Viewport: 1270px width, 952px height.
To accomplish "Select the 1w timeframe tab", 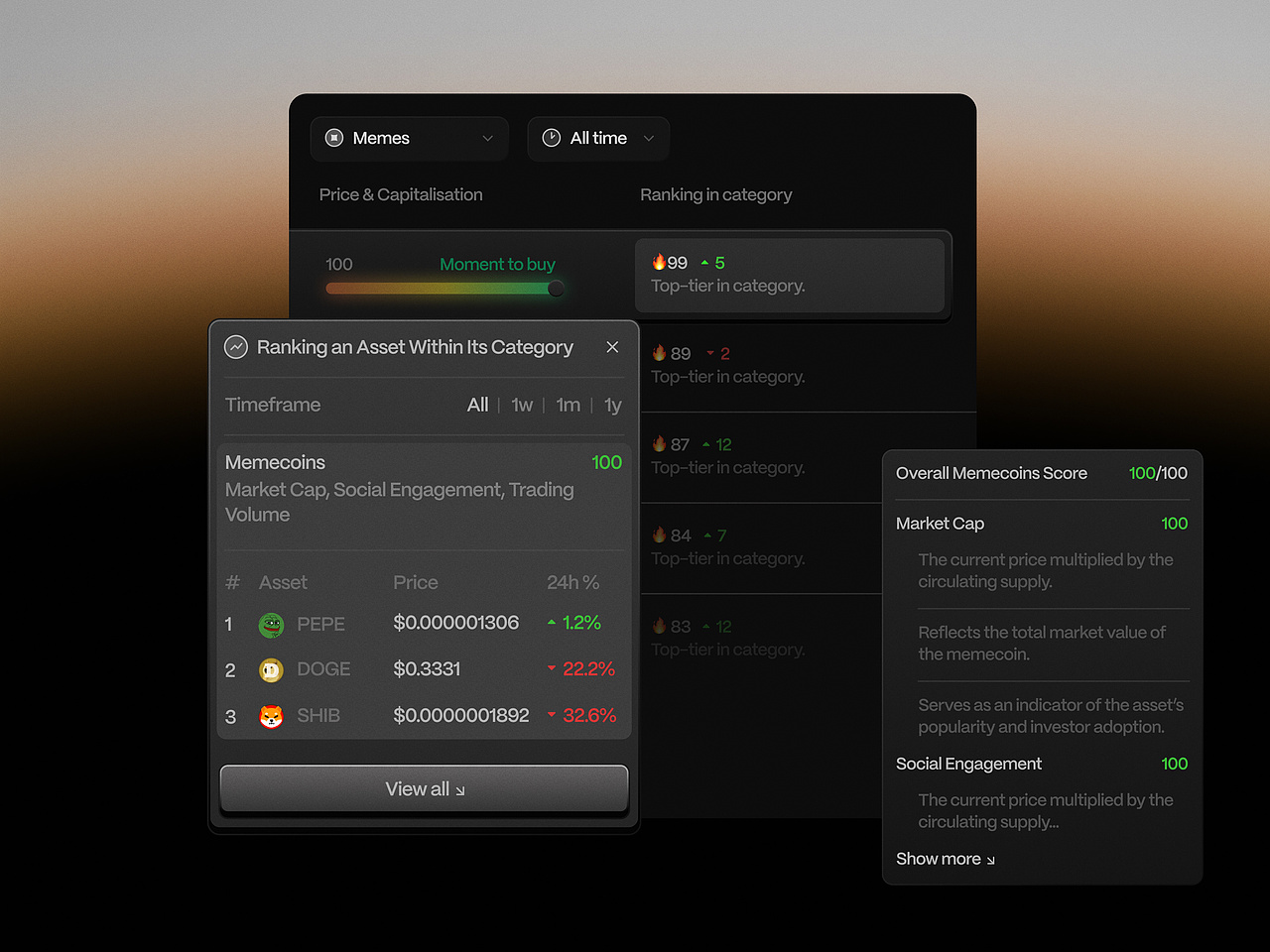I will (x=522, y=405).
